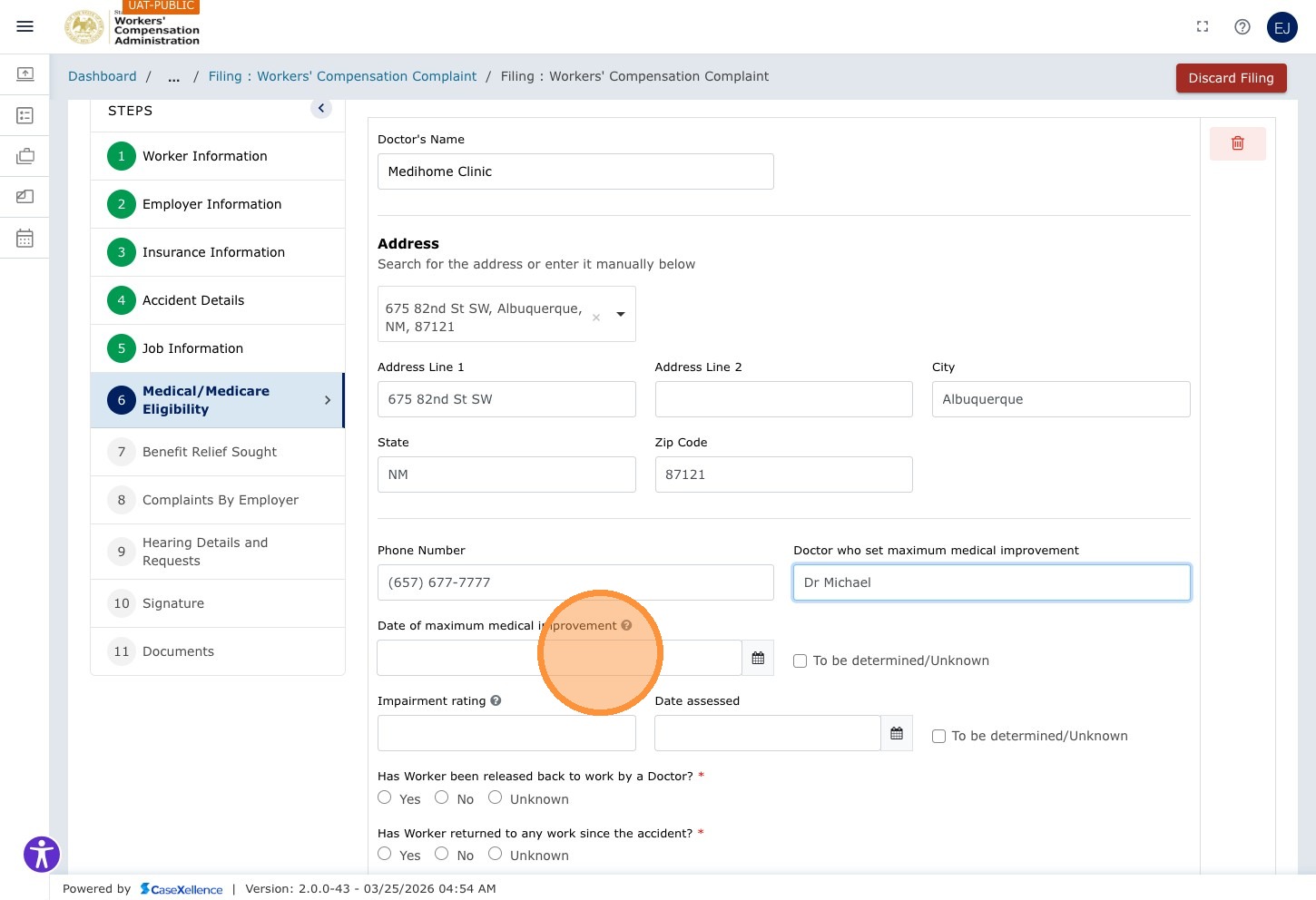Open the briefcase cases icon in sidebar

[25, 156]
